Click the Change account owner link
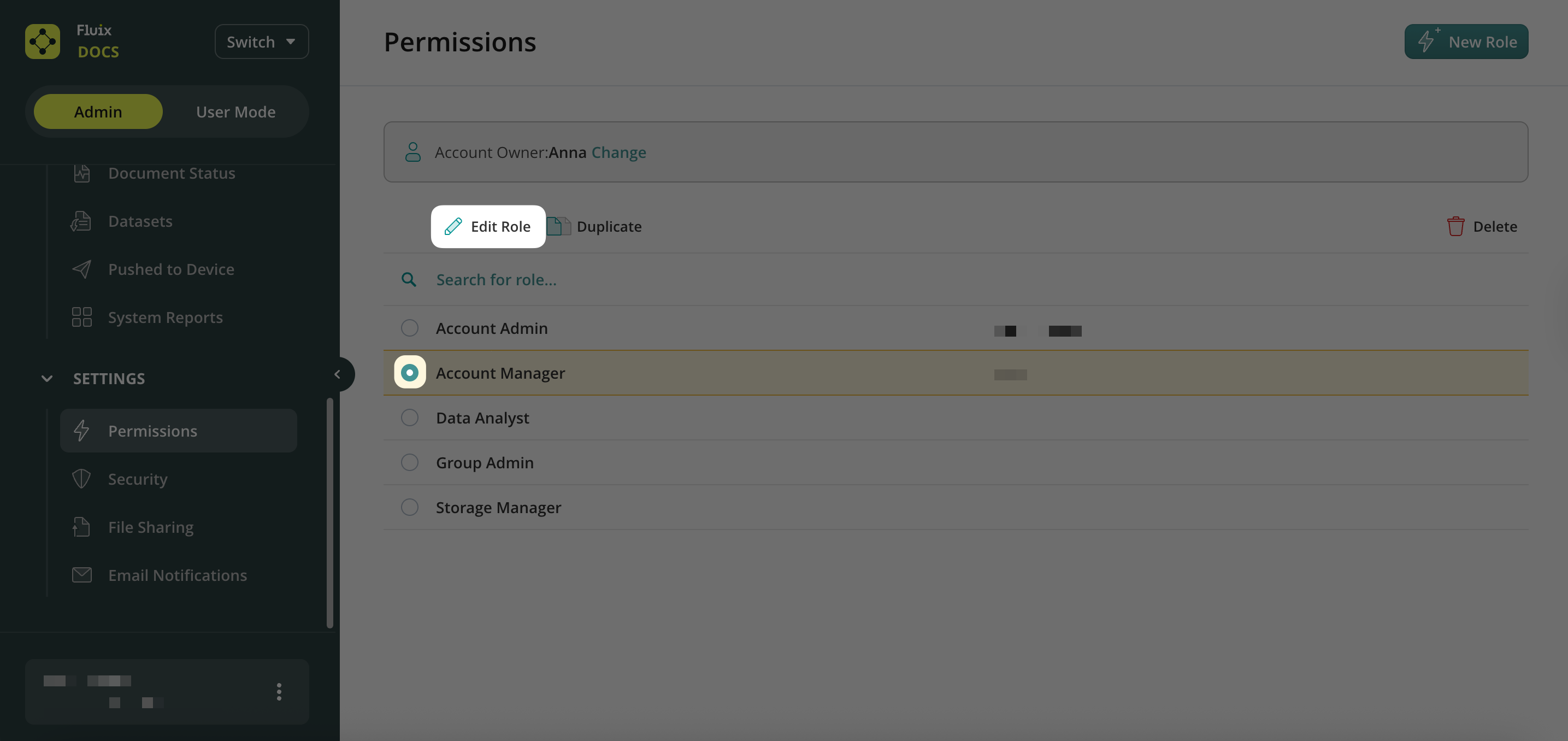This screenshot has height=741, width=1568. (x=618, y=152)
